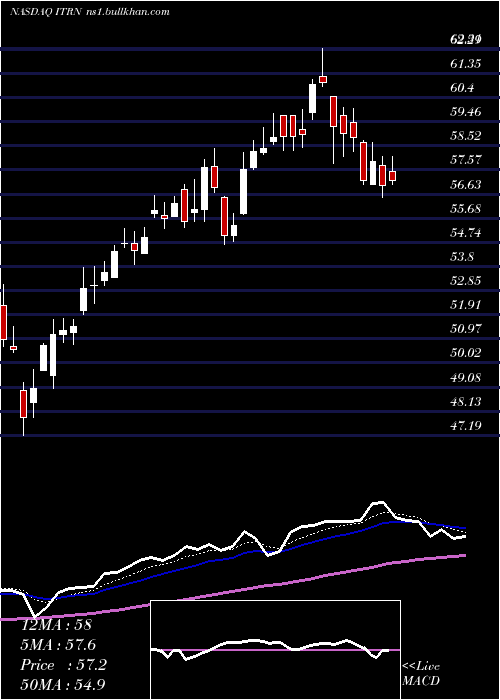Click the 50.97 price axis label
Viewport: 500px width, 700px height.
(x=466, y=329)
